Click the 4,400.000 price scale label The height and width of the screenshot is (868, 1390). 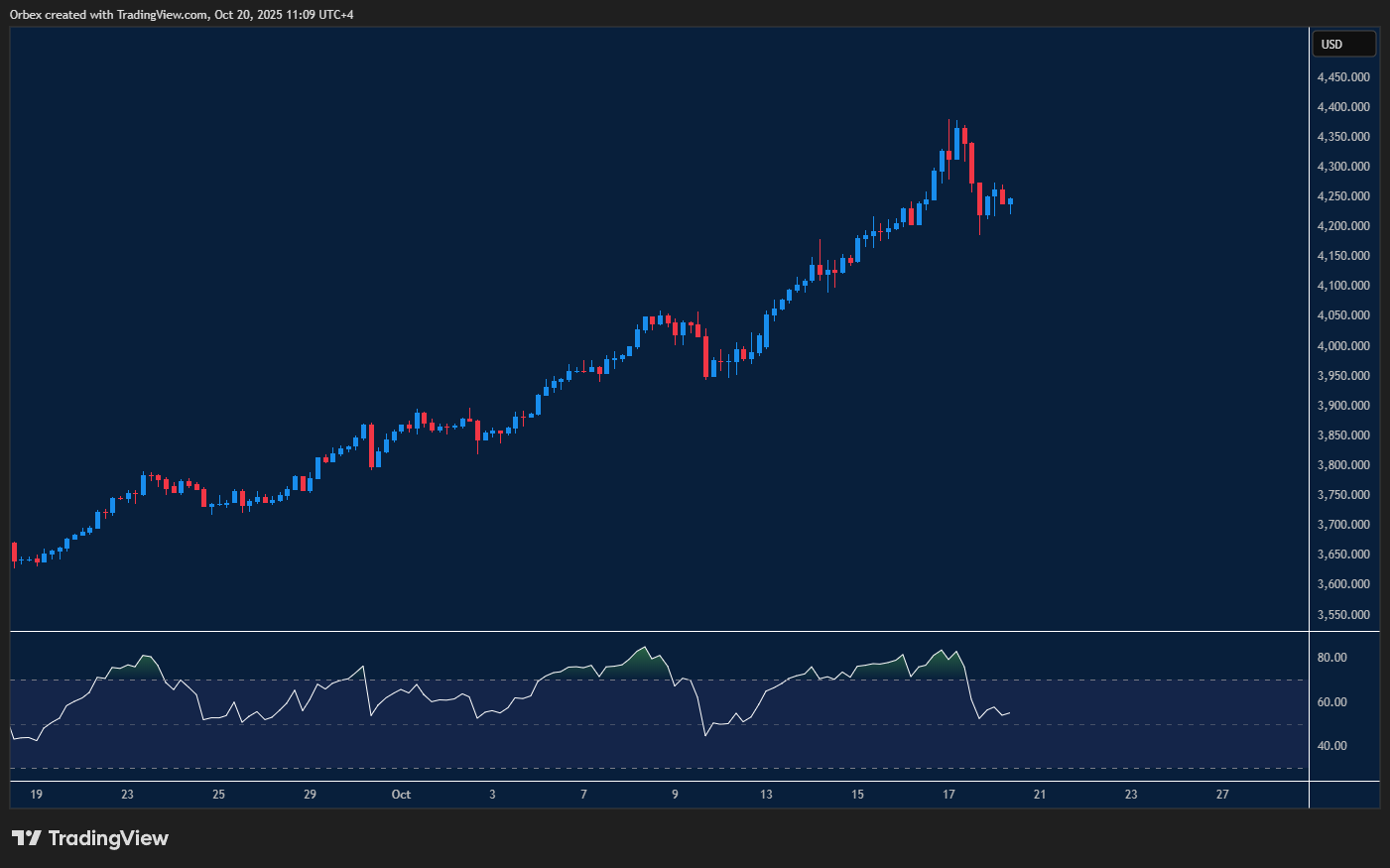(1343, 107)
